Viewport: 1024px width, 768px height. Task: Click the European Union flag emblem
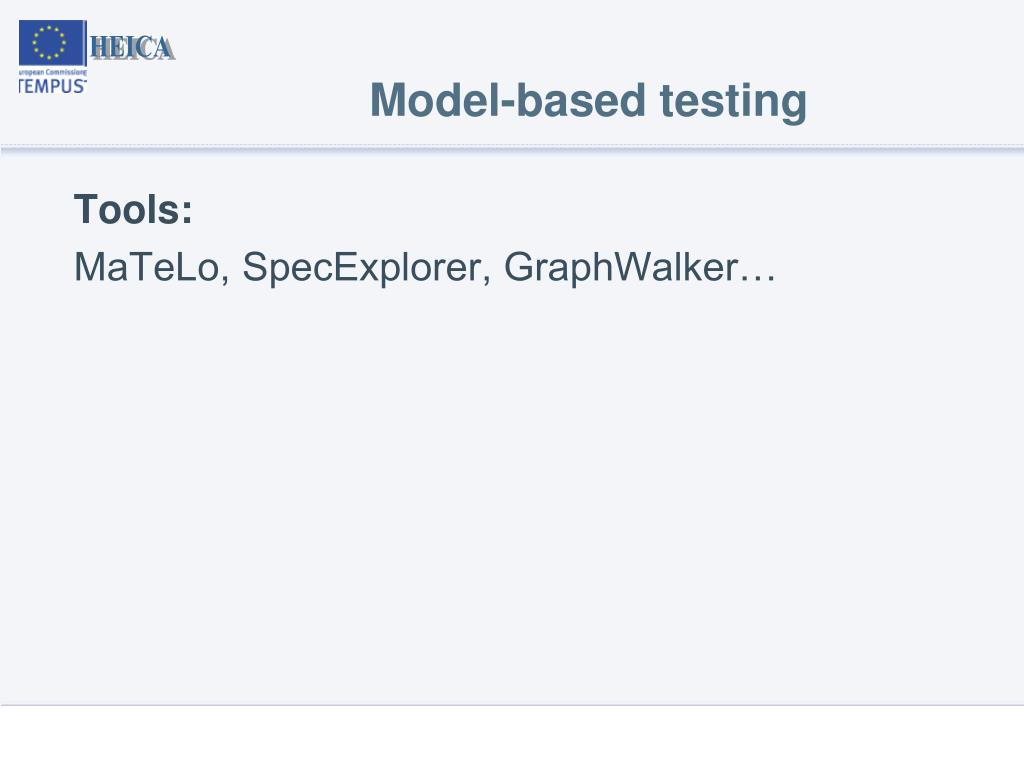50,43
